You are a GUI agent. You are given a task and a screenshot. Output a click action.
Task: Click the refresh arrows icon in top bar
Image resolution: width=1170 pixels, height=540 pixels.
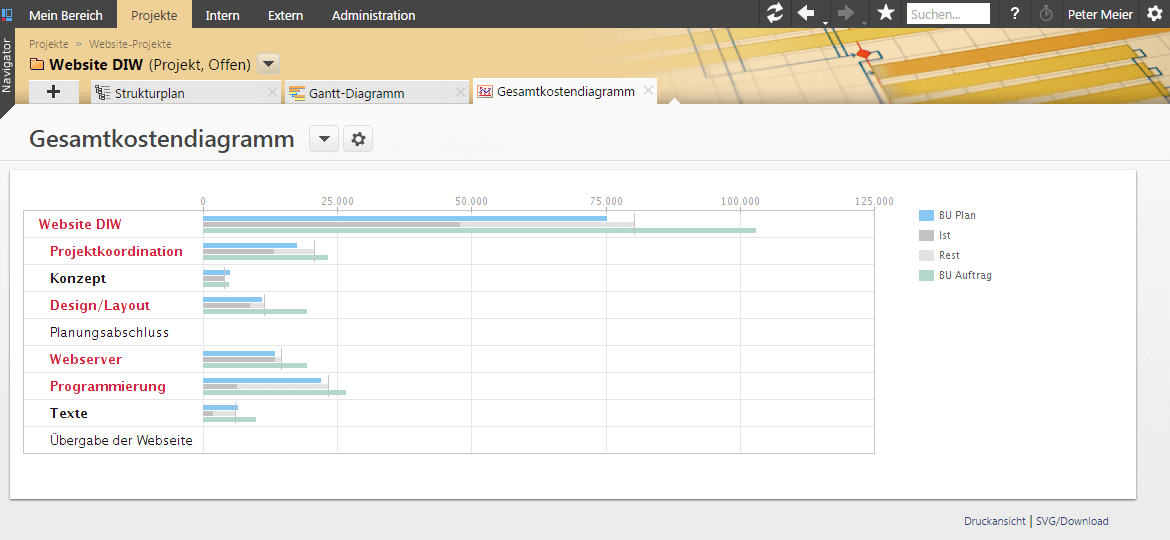tap(775, 13)
